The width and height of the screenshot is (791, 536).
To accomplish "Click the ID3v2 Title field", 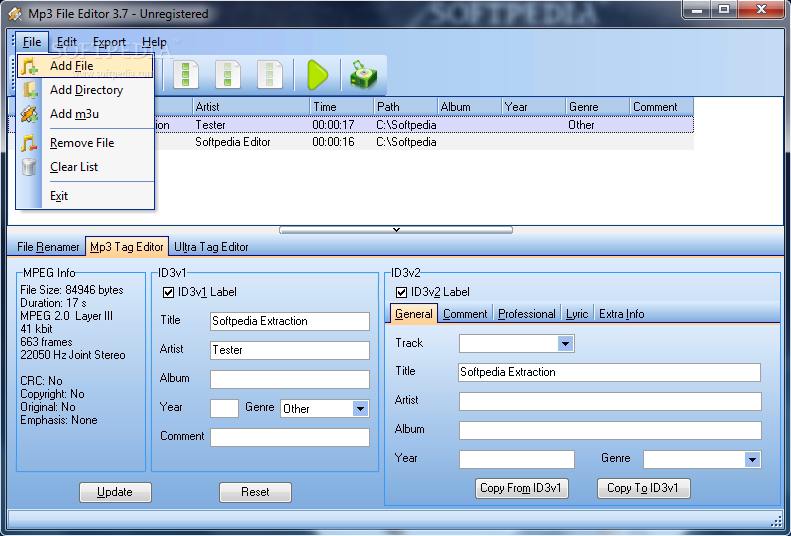I will pos(609,373).
